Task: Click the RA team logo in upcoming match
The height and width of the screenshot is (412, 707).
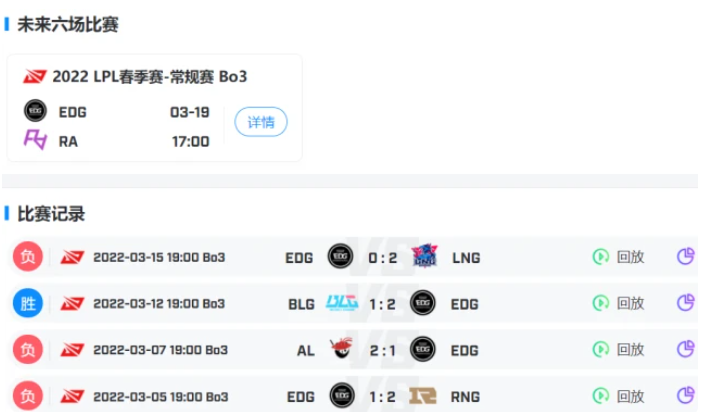Action: 35,140
